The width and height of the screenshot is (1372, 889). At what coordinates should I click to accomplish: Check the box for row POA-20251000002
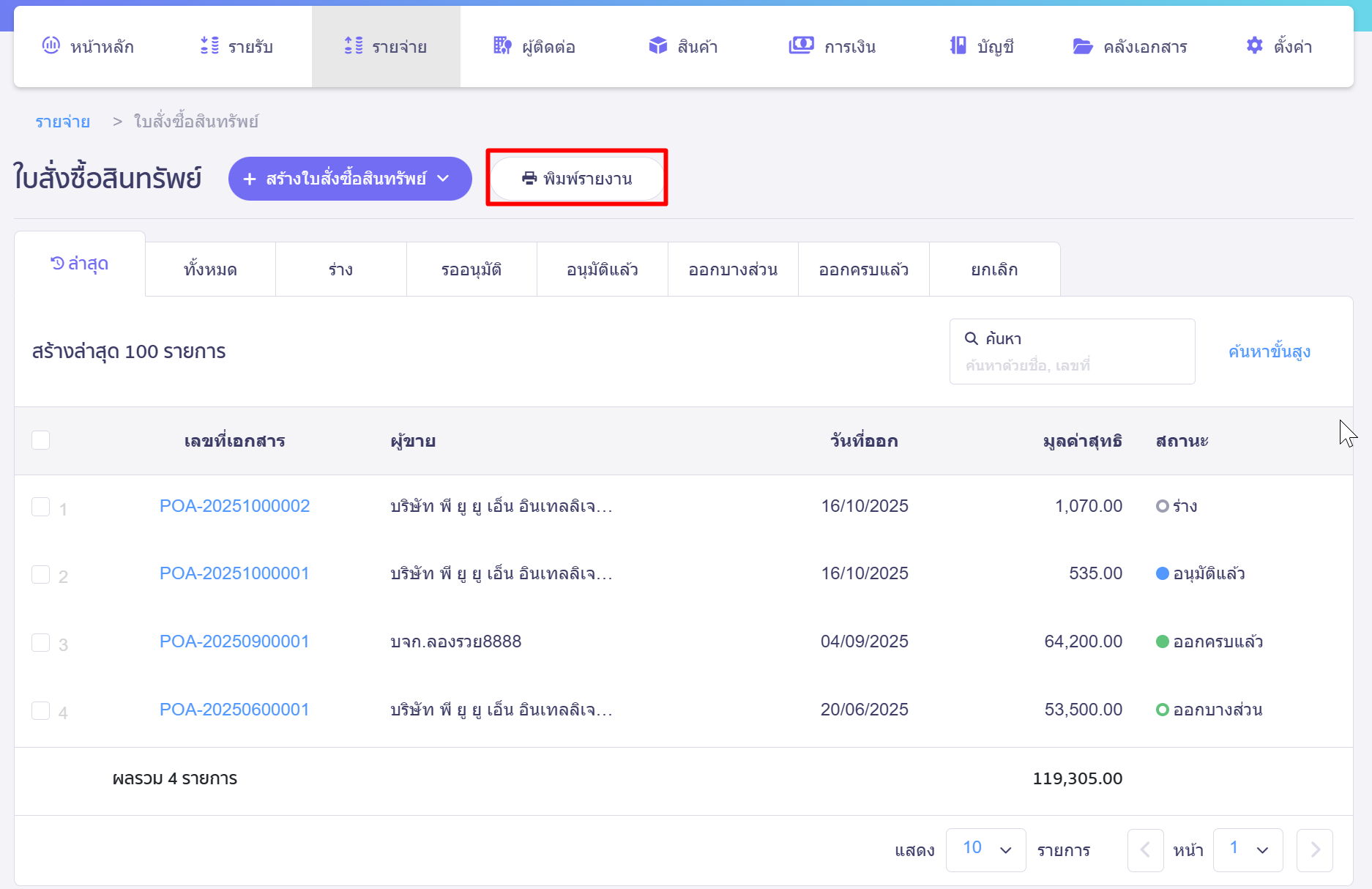pyautogui.click(x=41, y=507)
